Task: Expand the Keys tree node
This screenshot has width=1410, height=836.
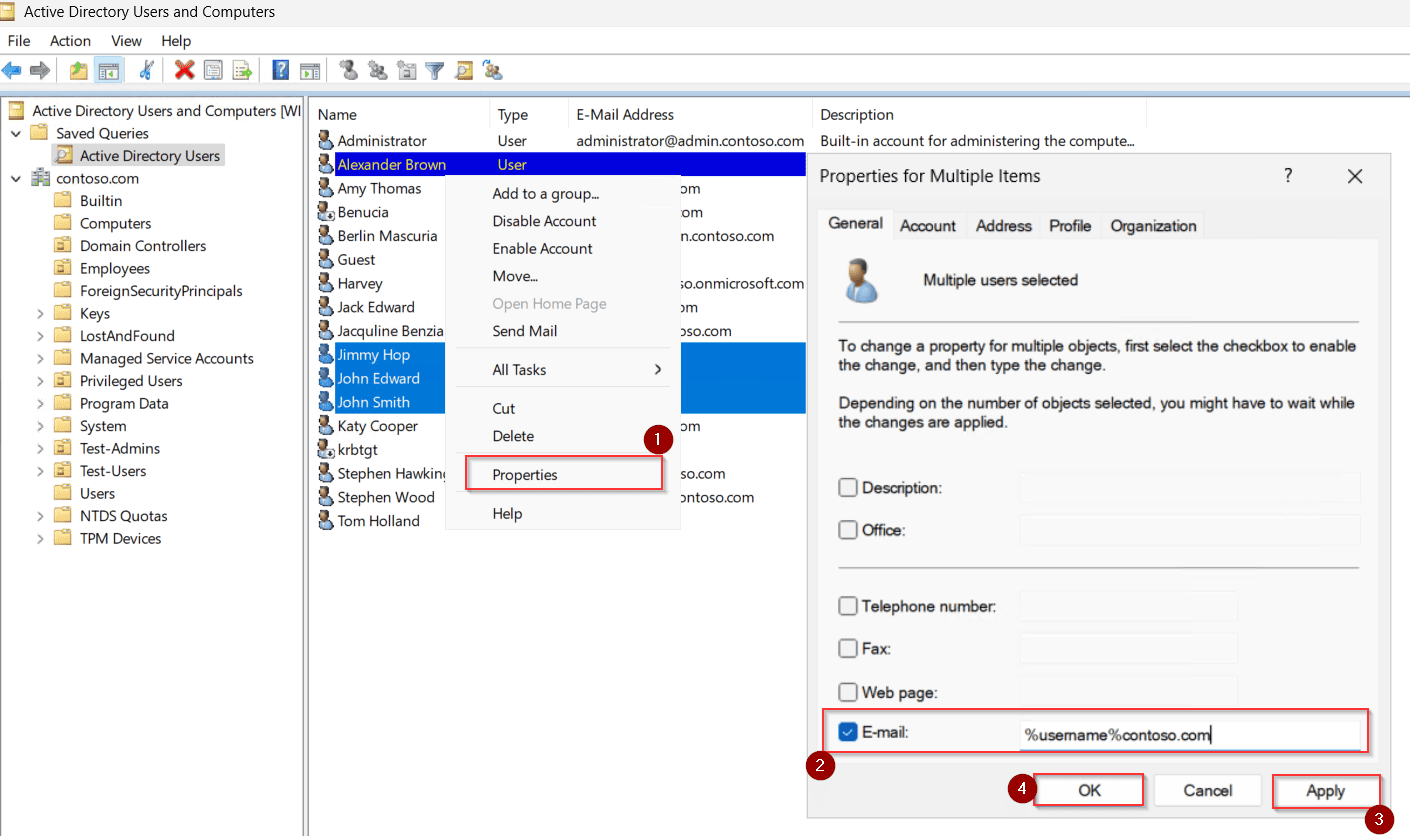Action: (40, 313)
